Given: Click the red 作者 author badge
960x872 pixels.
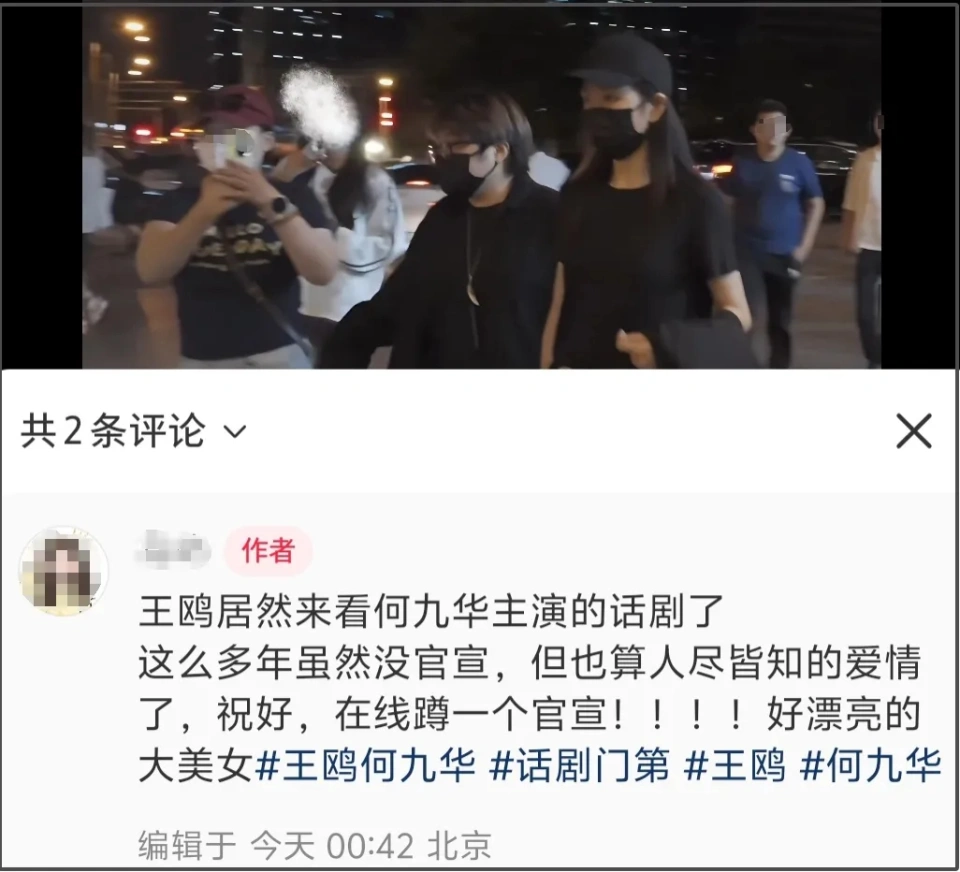Looking at the screenshot, I should [268, 551].
